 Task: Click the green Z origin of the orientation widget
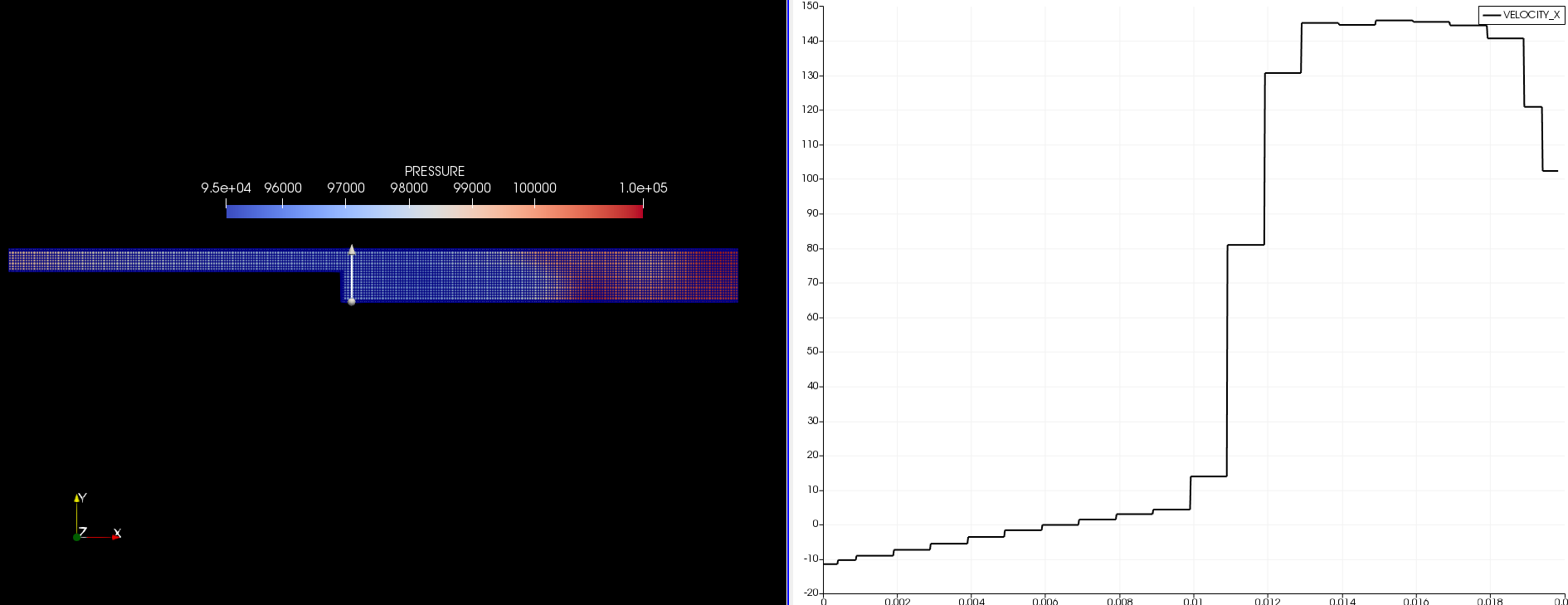pyautogui.click(x=76, y=537)
